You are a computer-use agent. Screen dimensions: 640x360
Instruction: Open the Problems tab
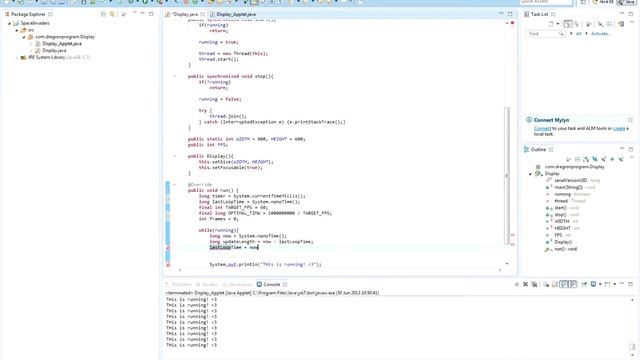(x=178, y=284)
